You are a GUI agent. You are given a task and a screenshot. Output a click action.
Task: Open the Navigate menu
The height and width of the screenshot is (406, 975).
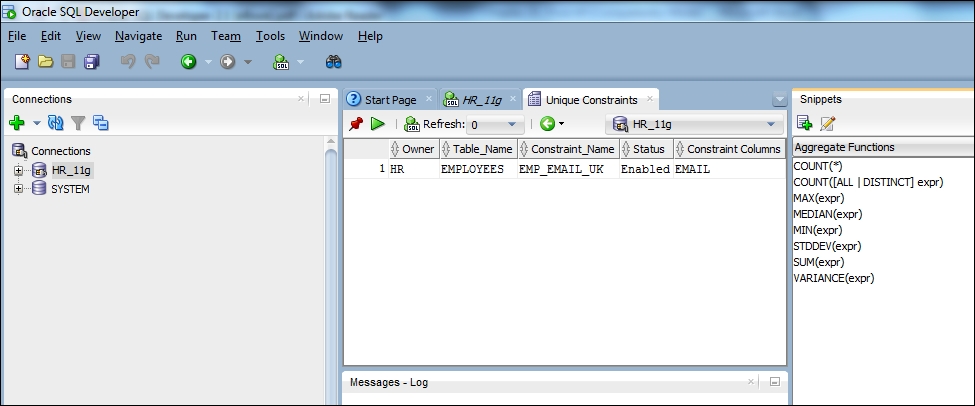(139, 36)
